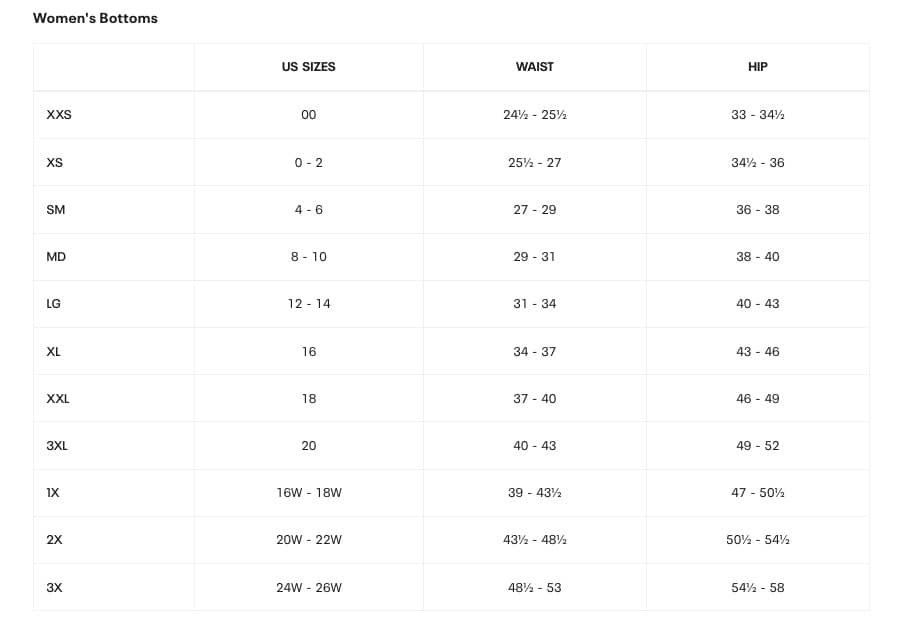Select the waist value 34 - 37
Image resolution: width=905 pixels, height=640 pixels.
534,352
